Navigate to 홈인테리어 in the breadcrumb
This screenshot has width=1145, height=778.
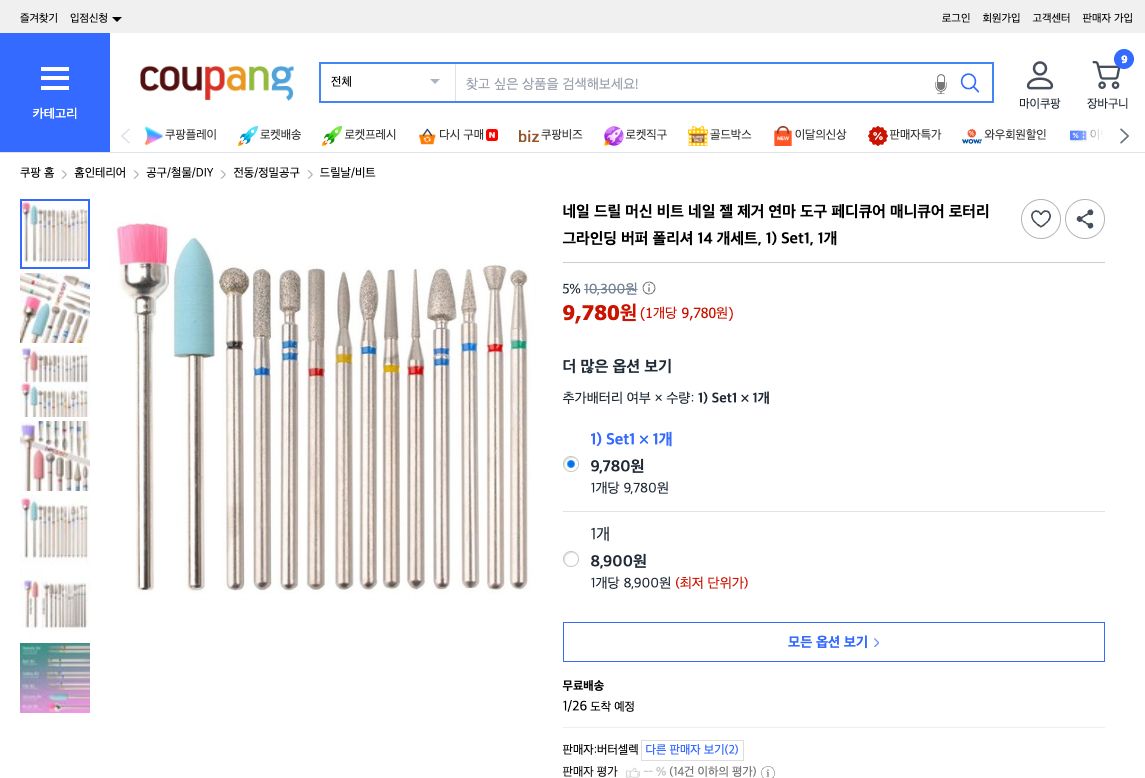(99, 172)
